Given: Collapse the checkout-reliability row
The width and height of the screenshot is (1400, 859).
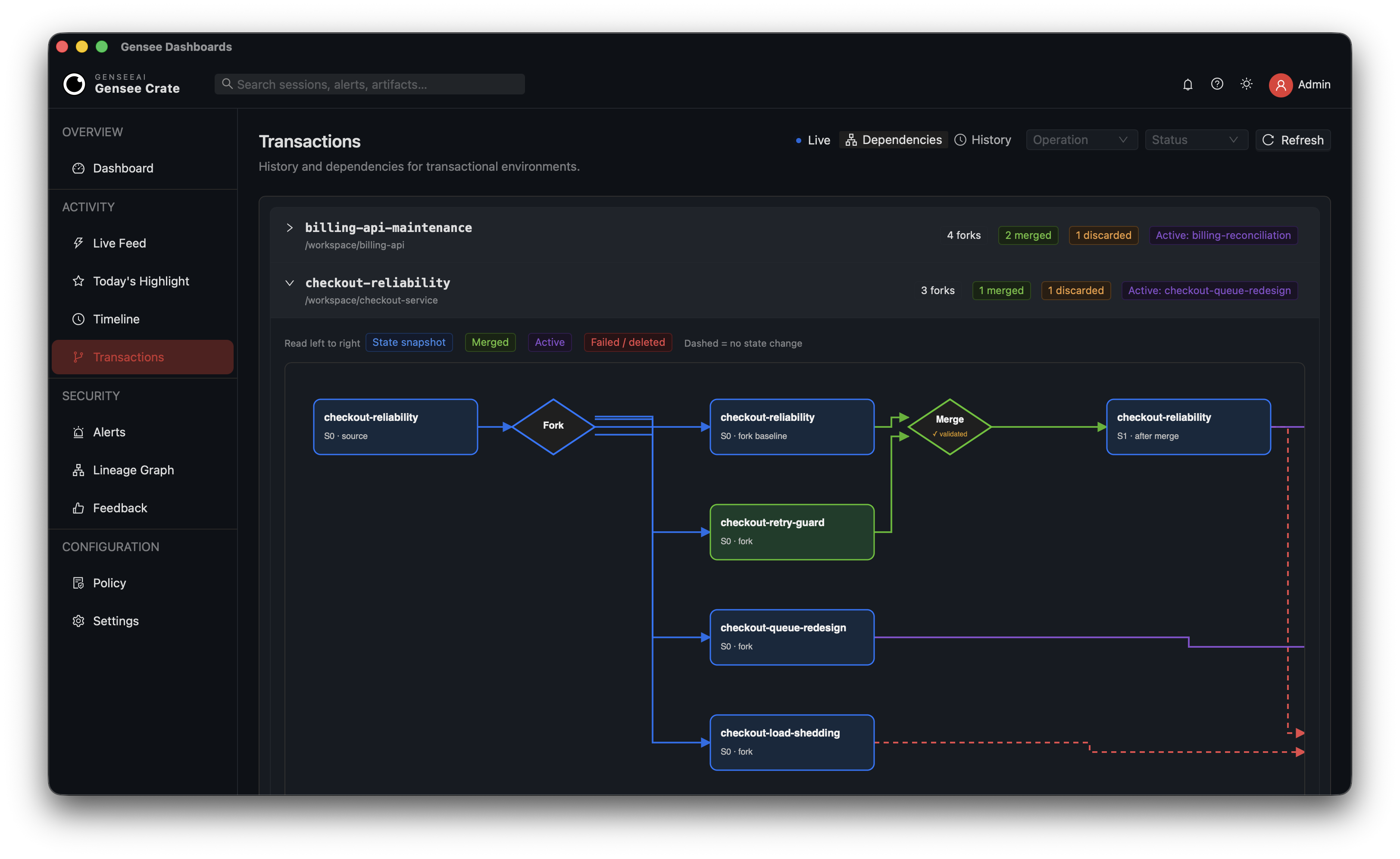Looking at the screenshot, I should [290, 283].
